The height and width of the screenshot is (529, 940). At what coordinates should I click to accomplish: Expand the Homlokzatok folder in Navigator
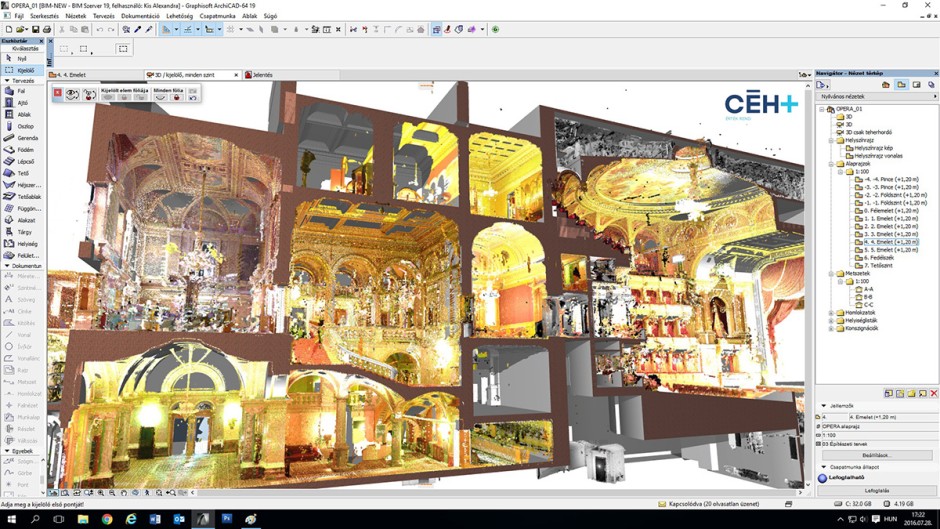(832, 312)
